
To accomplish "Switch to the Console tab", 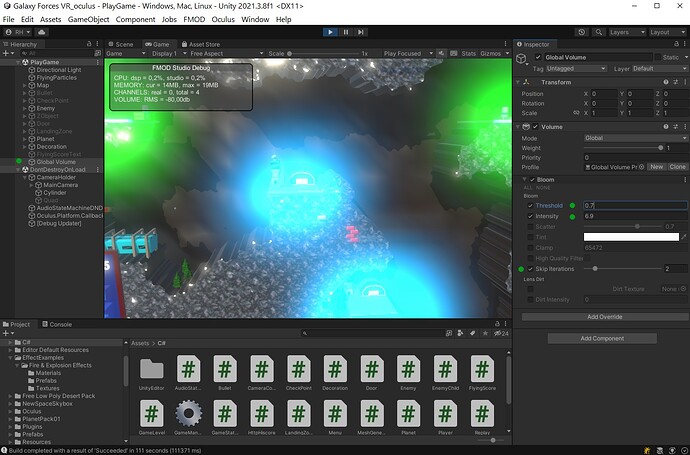I will (57, 324).
